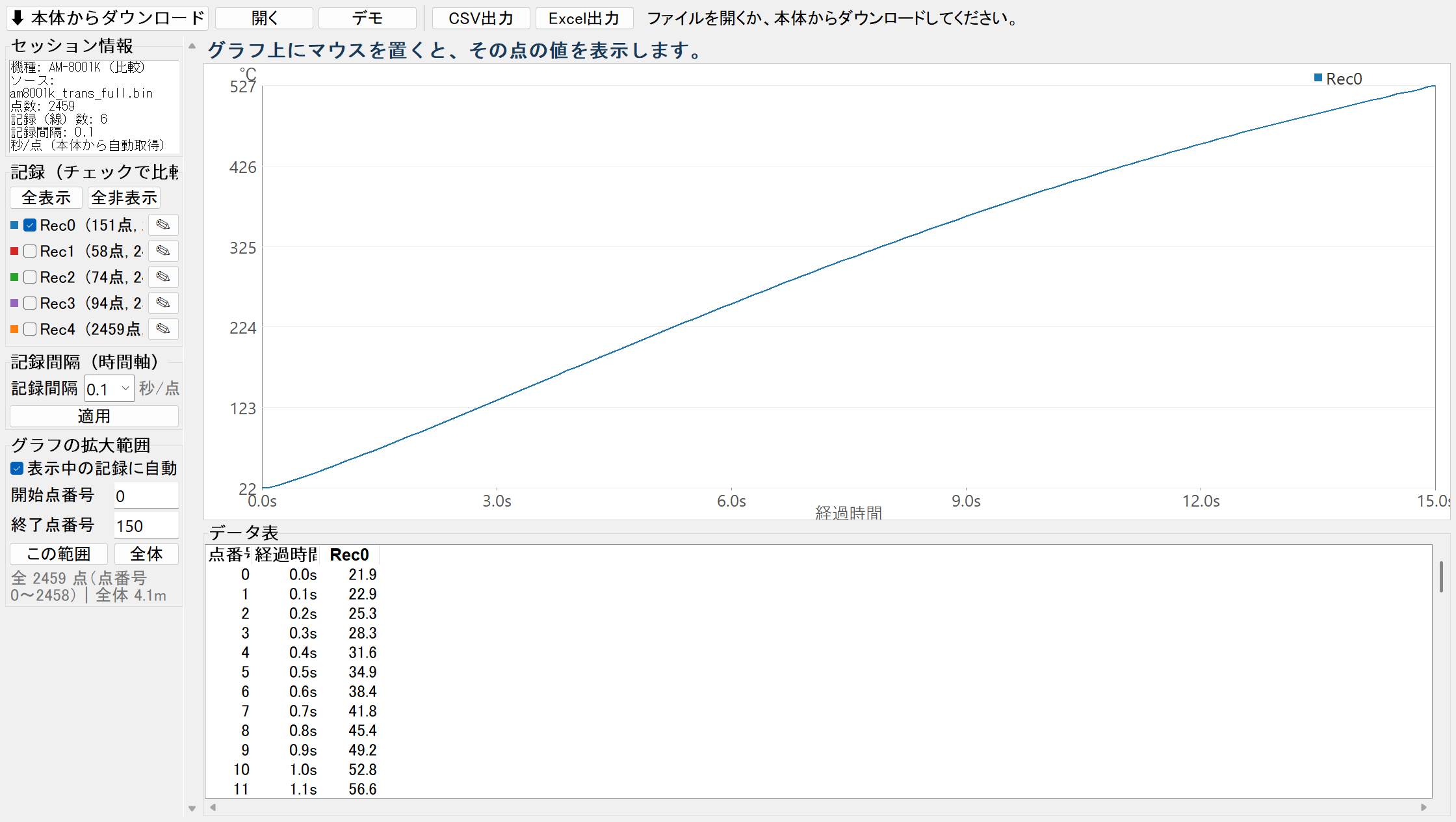1456x822 pixels.
Task: Click the 終了点番号 input field
Action: point(146,525)
